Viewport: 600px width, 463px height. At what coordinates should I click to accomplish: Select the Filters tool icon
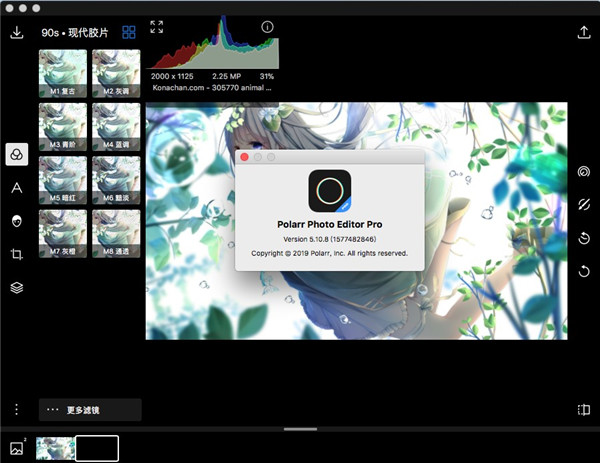tap(17, 155)
